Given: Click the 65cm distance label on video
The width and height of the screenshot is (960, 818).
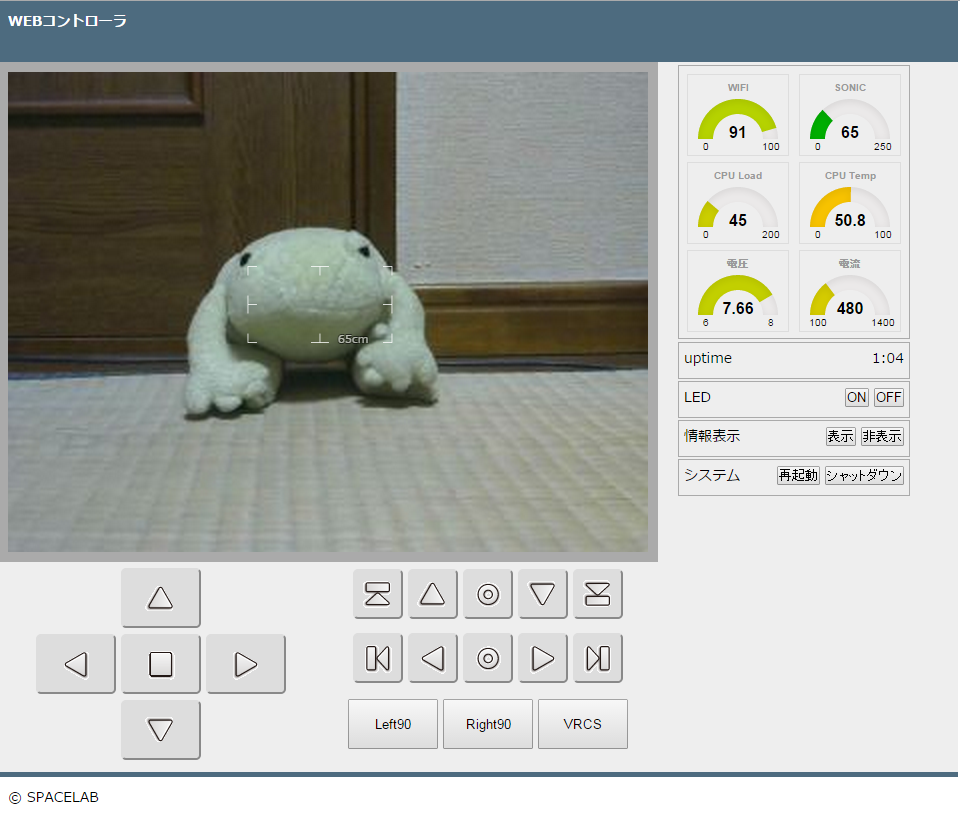Looking at the screenshot, I should coord(353,339).
